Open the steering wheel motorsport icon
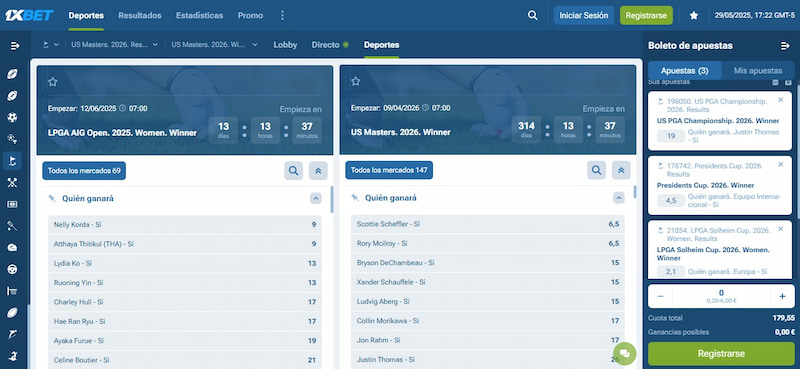 pos(13,269)
